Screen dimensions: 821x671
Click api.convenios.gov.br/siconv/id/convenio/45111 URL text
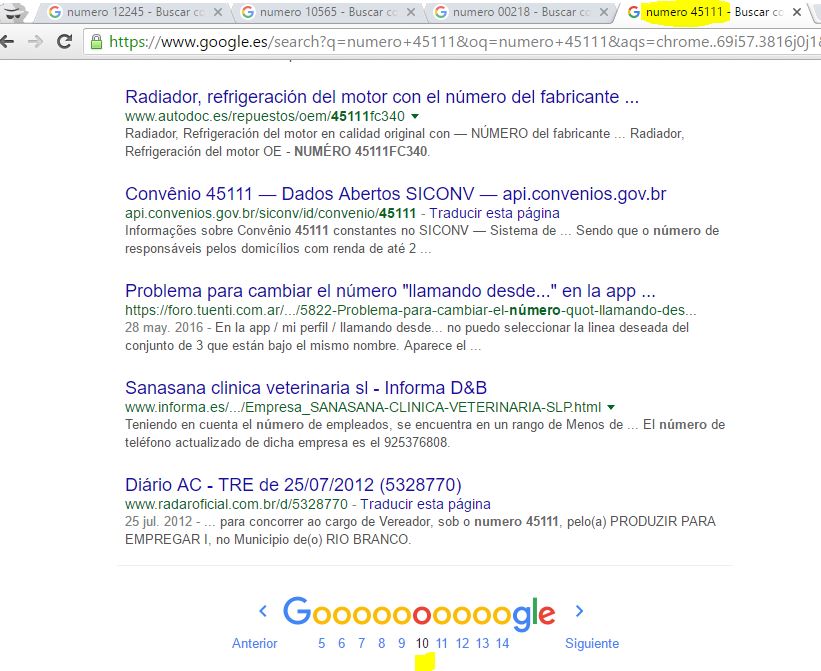(x=270, y=213)
